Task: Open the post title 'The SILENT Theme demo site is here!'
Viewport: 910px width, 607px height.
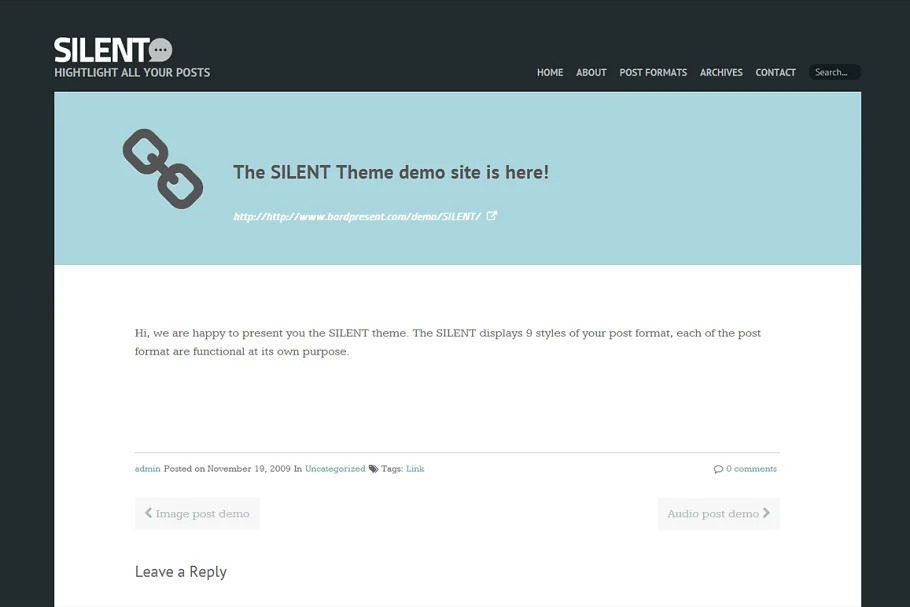Action: click(391, 172)
